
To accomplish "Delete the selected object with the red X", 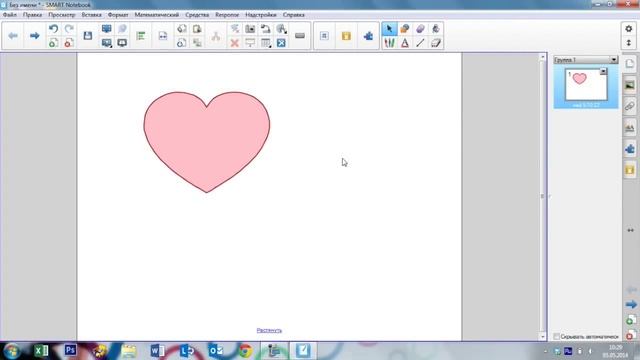I will 235,43.
